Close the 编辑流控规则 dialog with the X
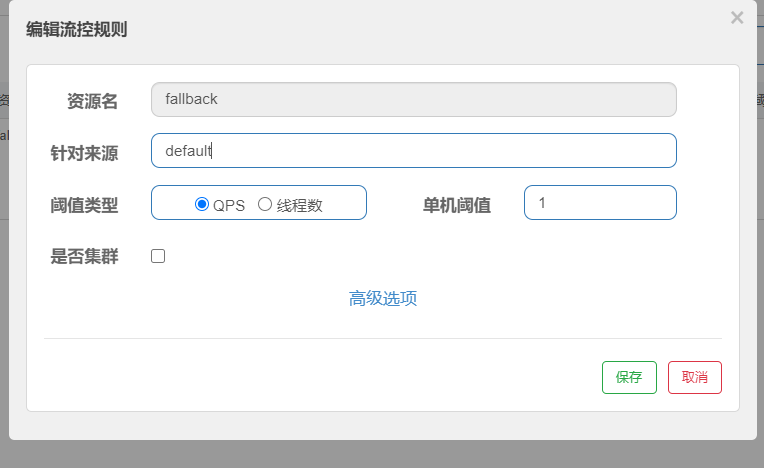This screenshot has height=468, width=764. (737, 18)
